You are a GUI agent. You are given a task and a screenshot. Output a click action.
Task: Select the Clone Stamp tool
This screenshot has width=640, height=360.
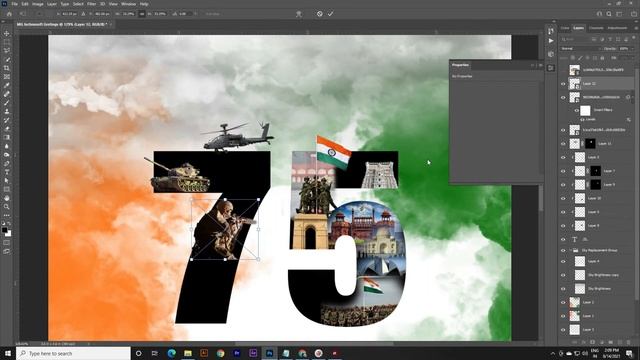(7, 111)
